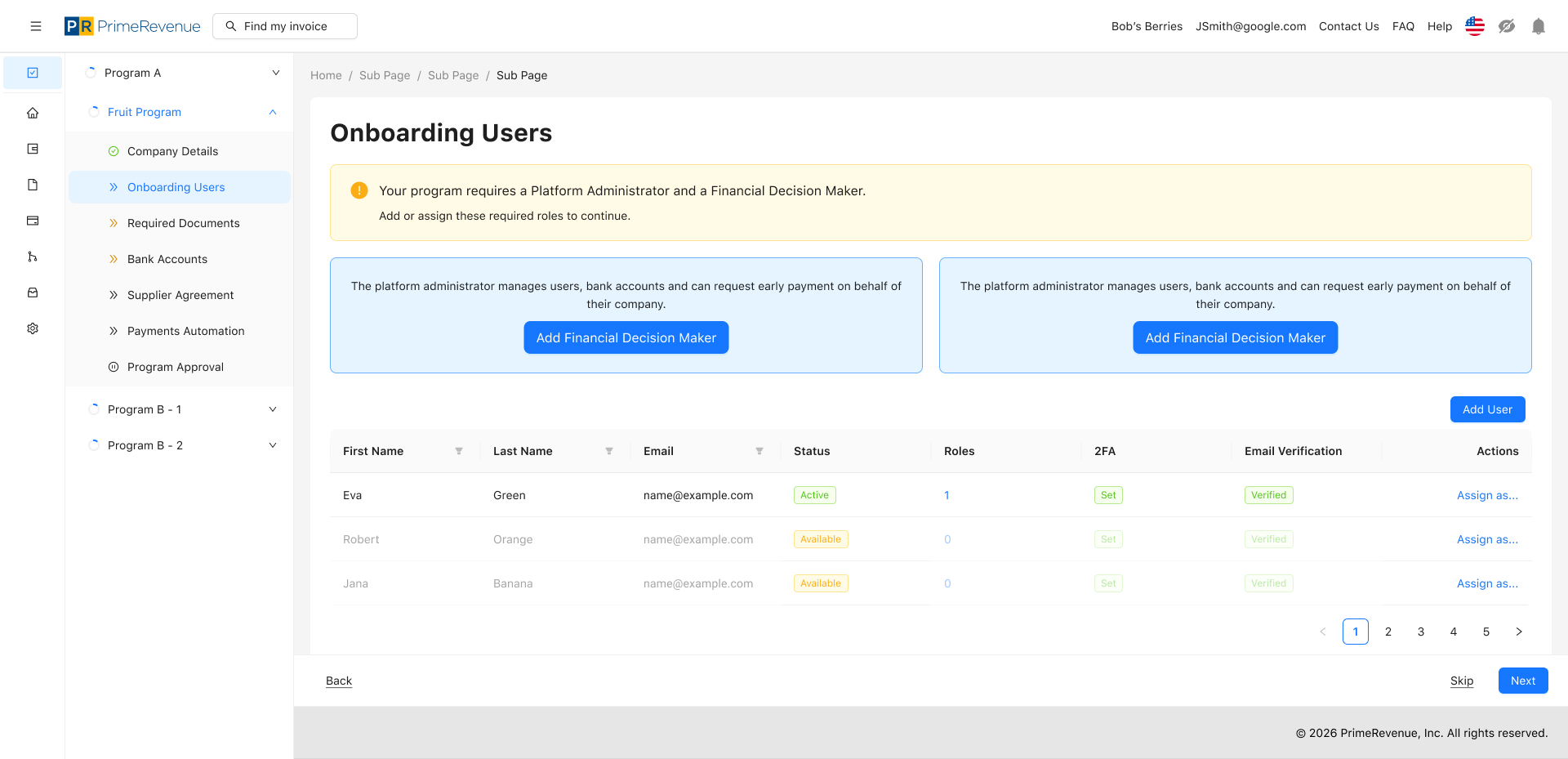Collapse the Fruit Program section
1568x759 pixels.
(x=273, y=112)
